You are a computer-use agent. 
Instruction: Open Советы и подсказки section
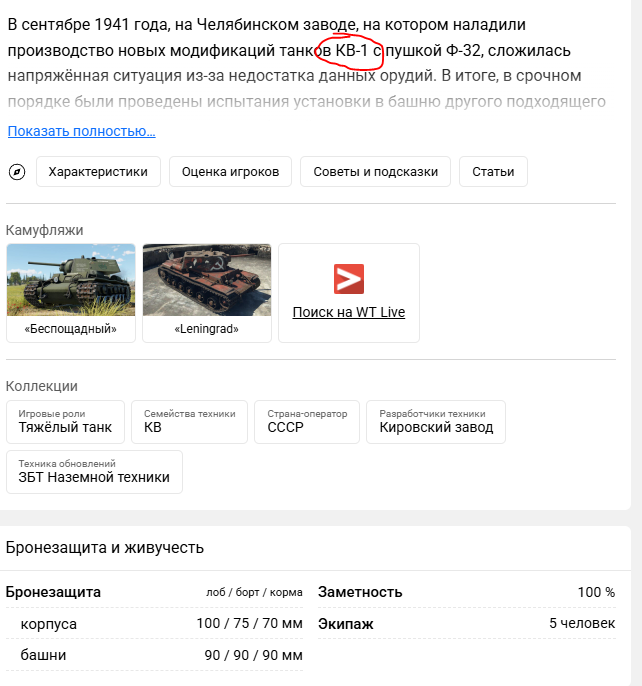(375, 172)
